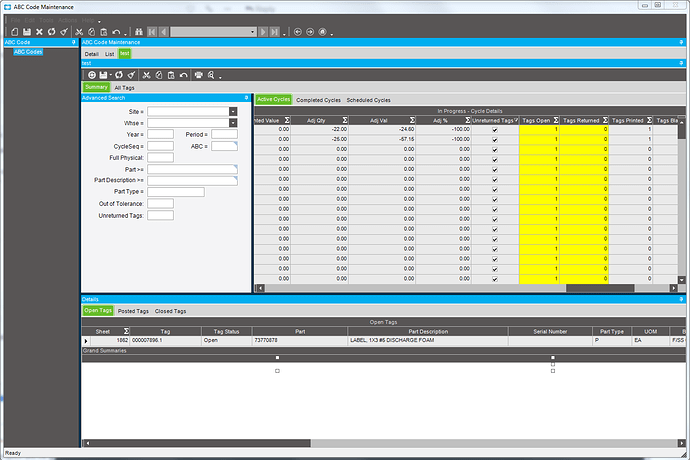The image size is (690, 460).
Task: Open the Save dropdown arrow in test toolbar
Action: click(110, 75)
